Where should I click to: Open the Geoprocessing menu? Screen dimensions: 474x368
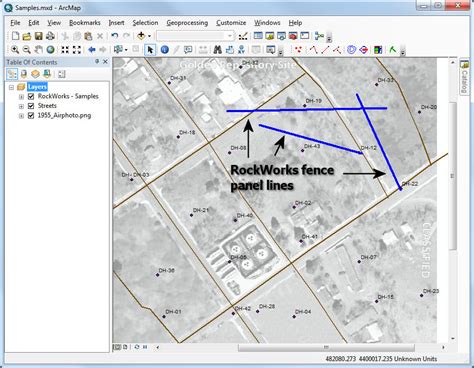(187, 23)
